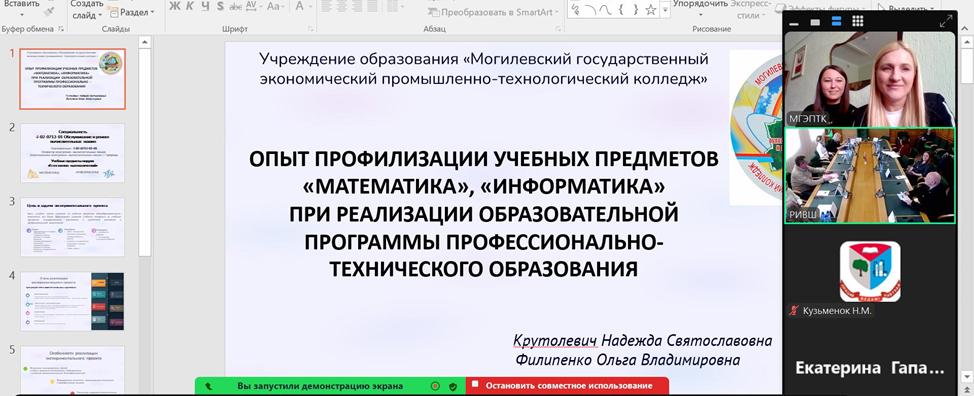This screenshot has width=974, height=396.
Task: Switch Zoom panel to single video view
Action: [x=816, y=22]
